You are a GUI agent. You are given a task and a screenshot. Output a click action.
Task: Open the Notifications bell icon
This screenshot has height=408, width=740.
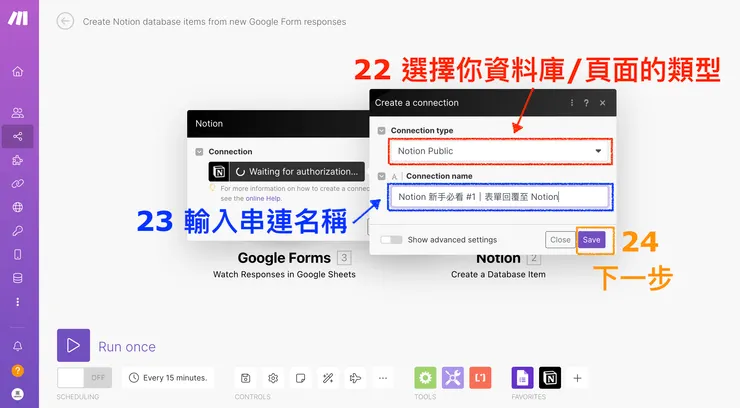17,346
